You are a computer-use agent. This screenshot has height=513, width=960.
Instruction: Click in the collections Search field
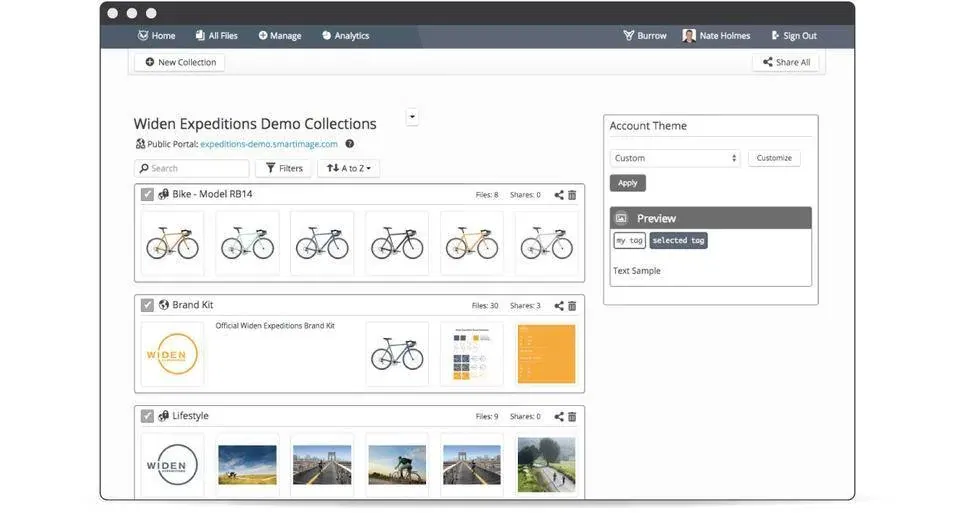(192, 169)
